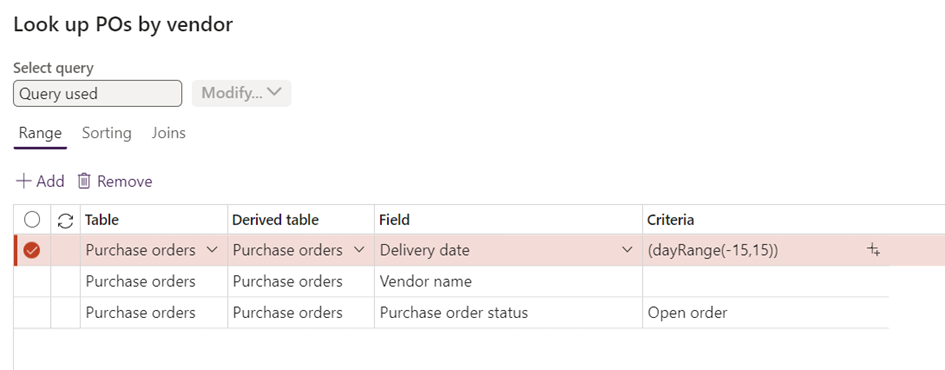The height and width of the screenshot is (370, 945).
Task: Switch to the Joins tab
Action: pyautogui.click(x=168, y=133)
